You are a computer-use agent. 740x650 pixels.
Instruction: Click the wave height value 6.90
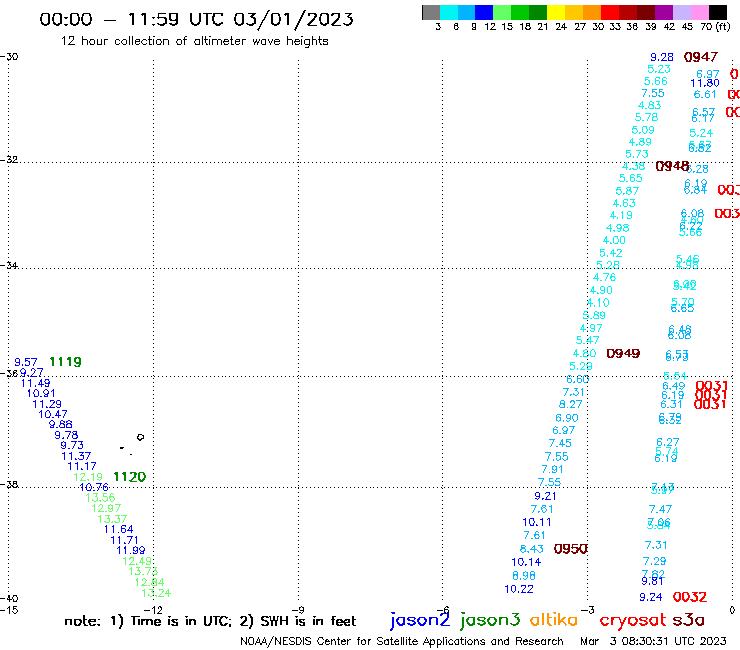coord(567,418)
